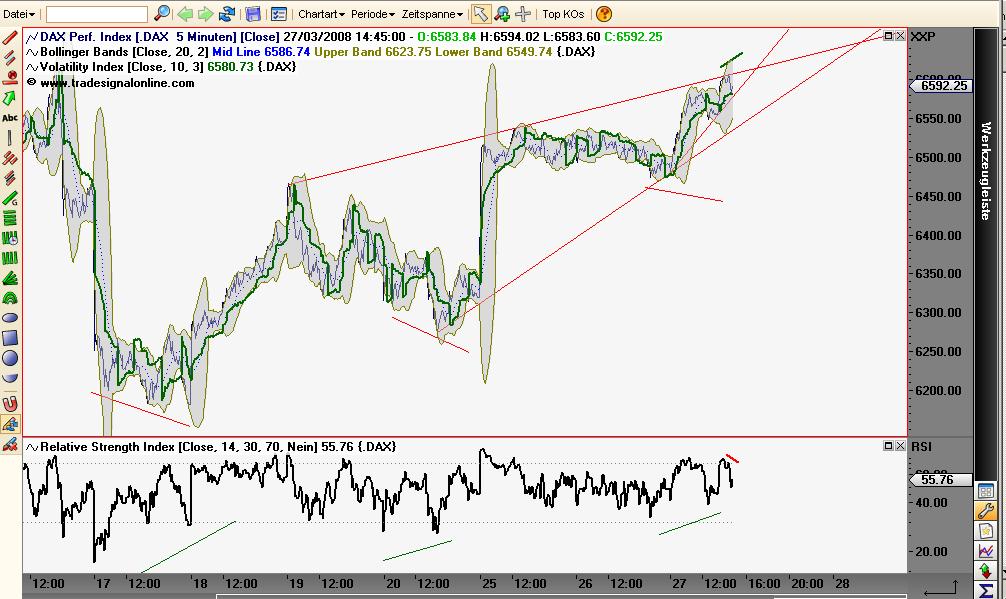Select the blue rectangle drawing tool
Viewport: 1006px width, 599px height.
10,338
